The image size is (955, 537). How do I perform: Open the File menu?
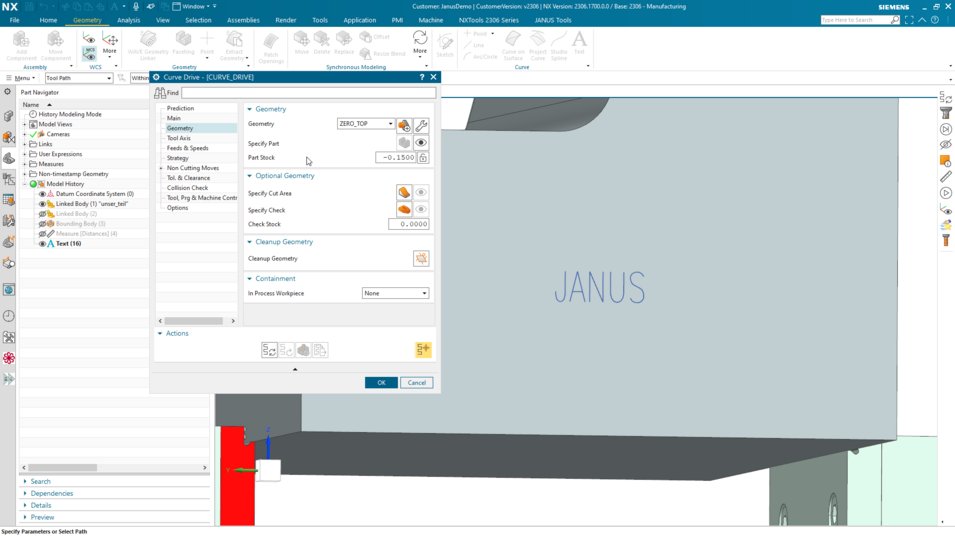coord(14,20)
